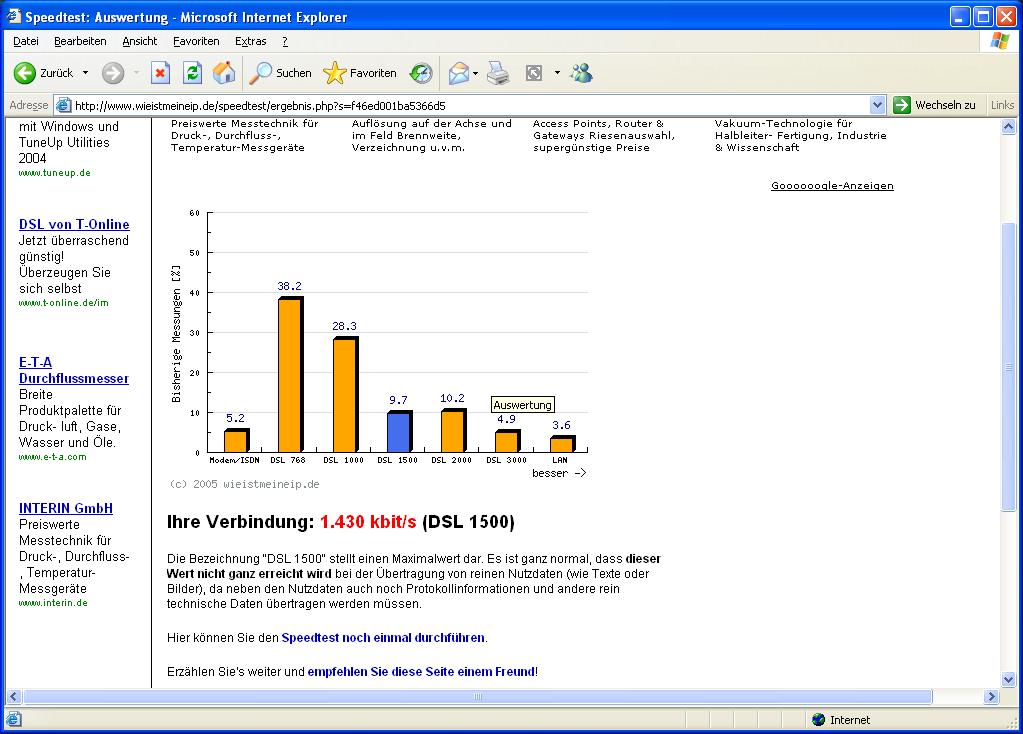Click the Goooooogle-Anzeigen link
This screenshot has width=1023, height=734.
coord(832,185)
